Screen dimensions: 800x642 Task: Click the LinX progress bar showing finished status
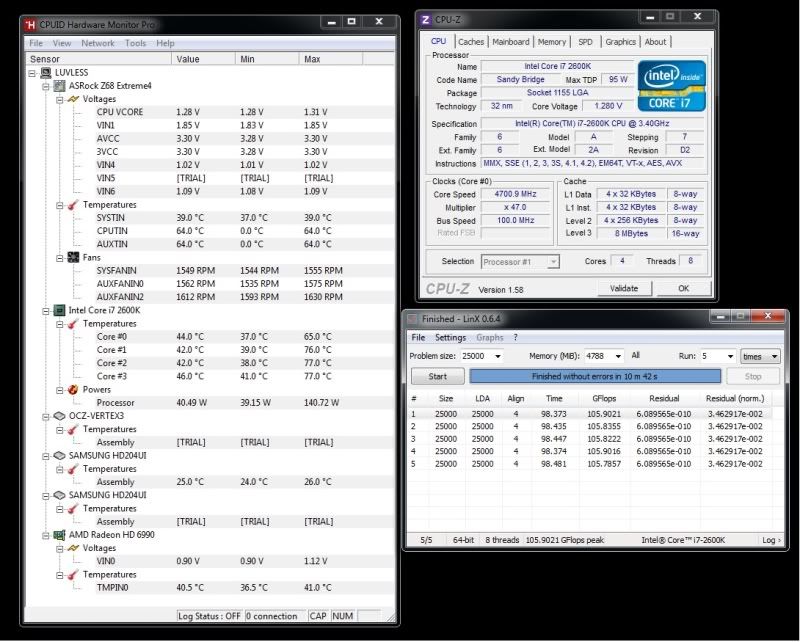[x=595, y=376]
